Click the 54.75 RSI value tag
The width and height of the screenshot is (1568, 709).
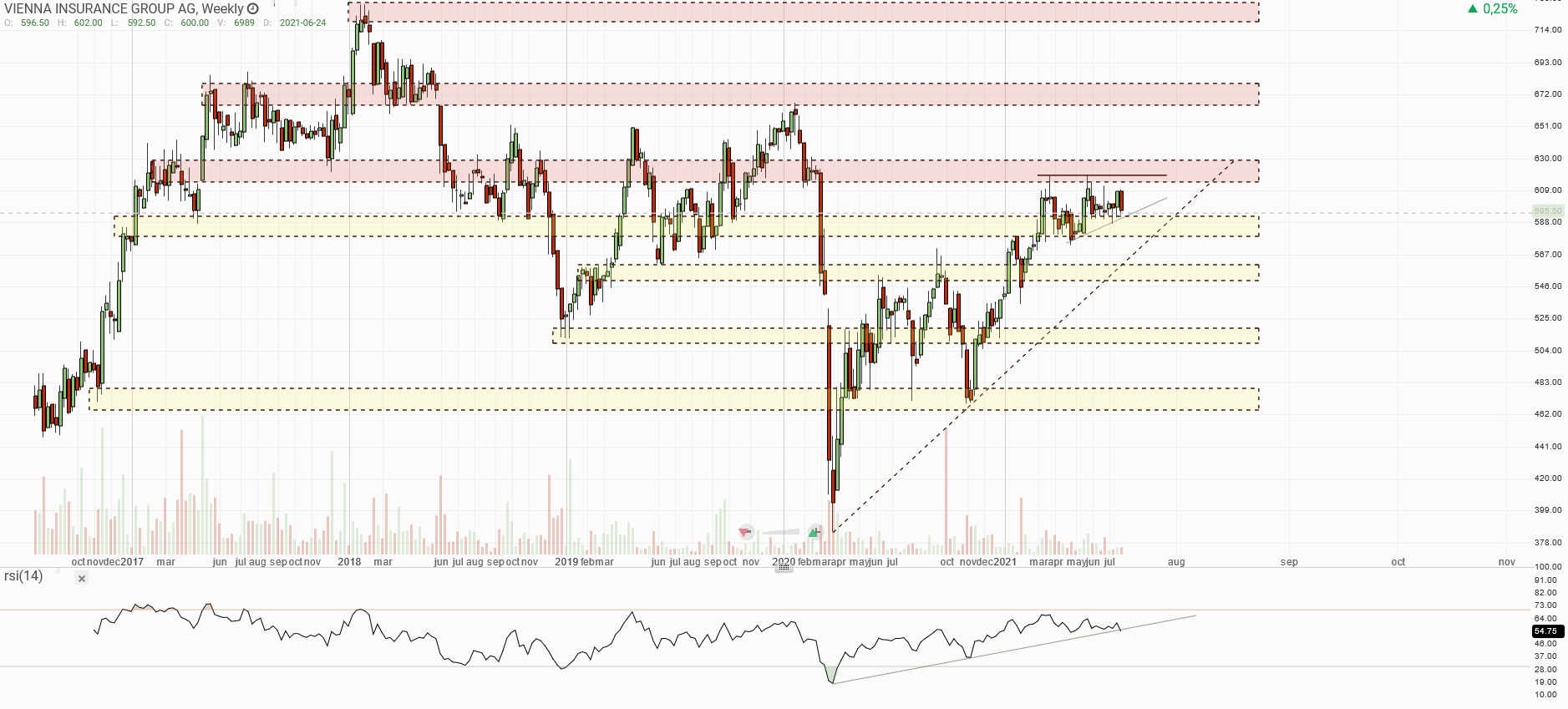pyautogui.click(x=1546, y=631)
